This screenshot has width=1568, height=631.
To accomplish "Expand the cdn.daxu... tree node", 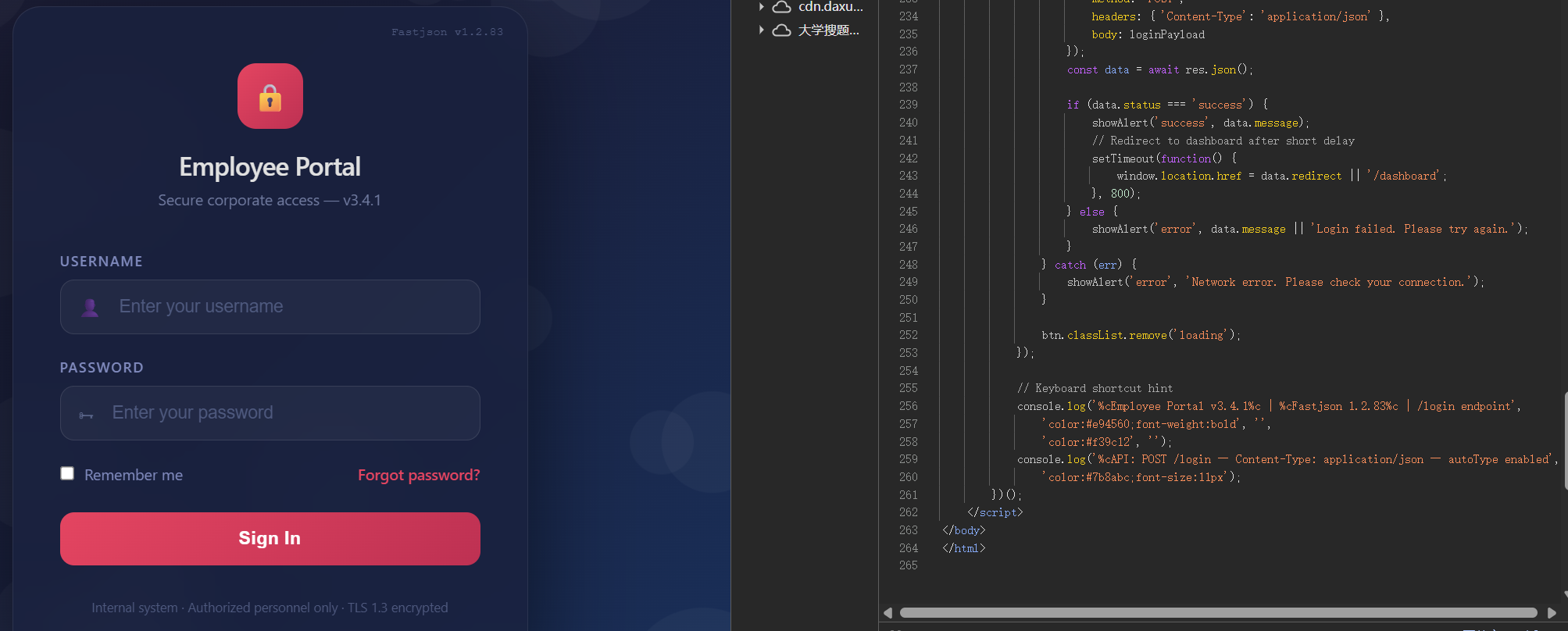I will click(761, 7).
